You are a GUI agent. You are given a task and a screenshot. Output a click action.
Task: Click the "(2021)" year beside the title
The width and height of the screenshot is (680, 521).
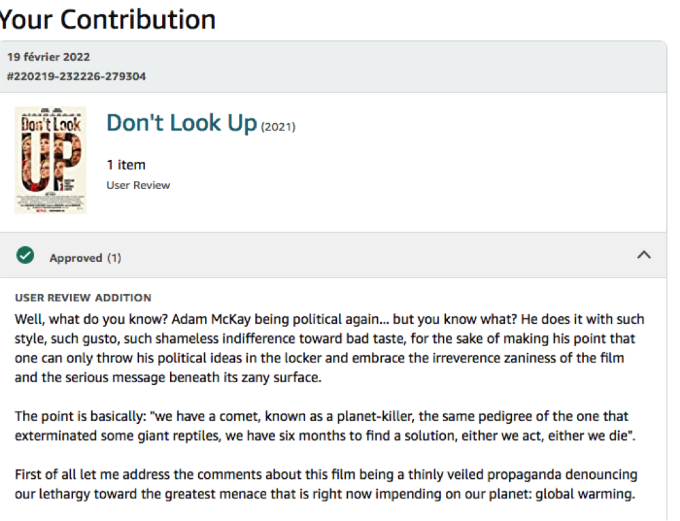pyautogui.click(x=278, y=126)
